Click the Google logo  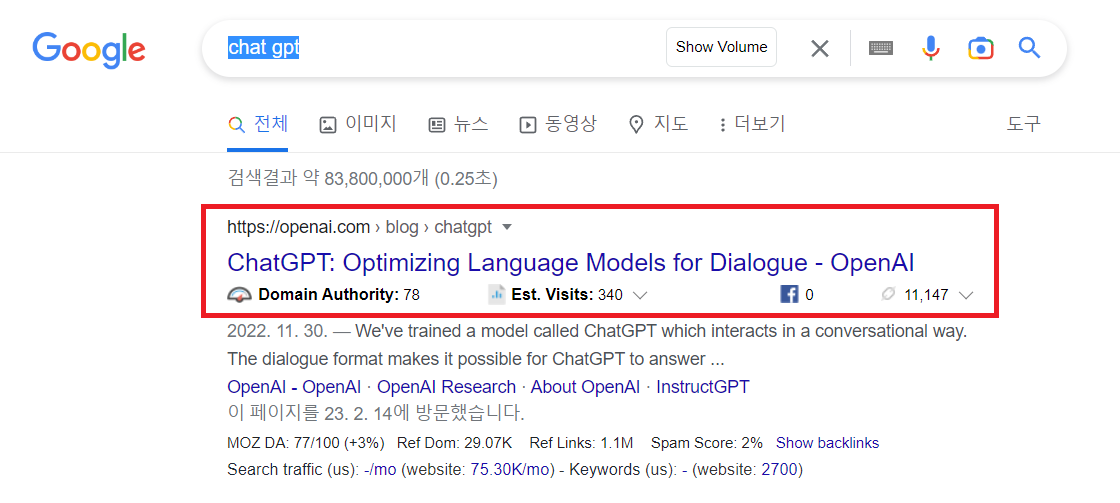89,50
